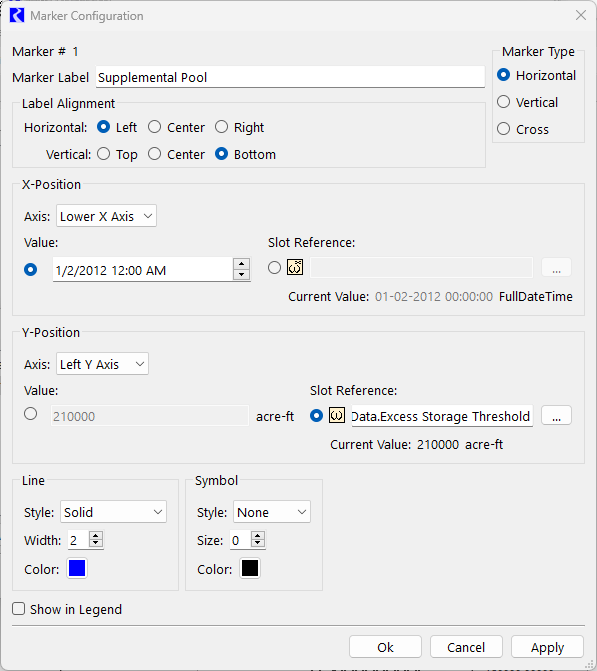Increase the X-Position date value with up arrow

[x=242, y=264]
